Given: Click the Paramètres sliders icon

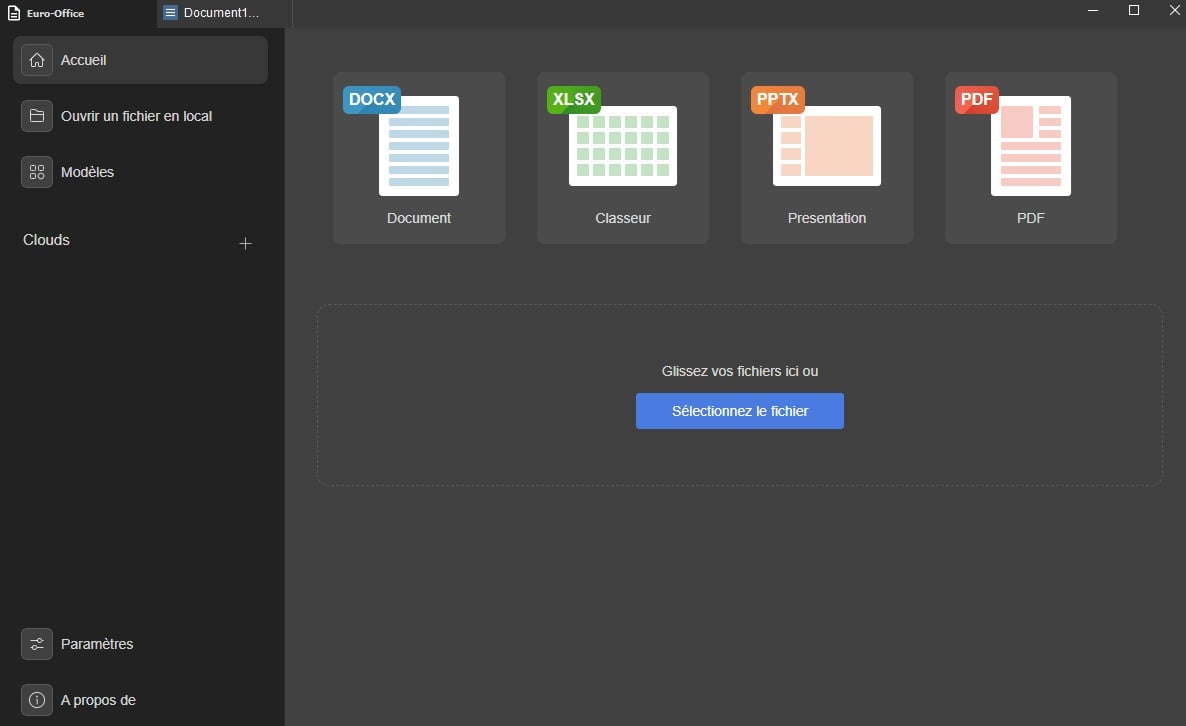Looking at the screenshot, I should [x=37, y=644].
